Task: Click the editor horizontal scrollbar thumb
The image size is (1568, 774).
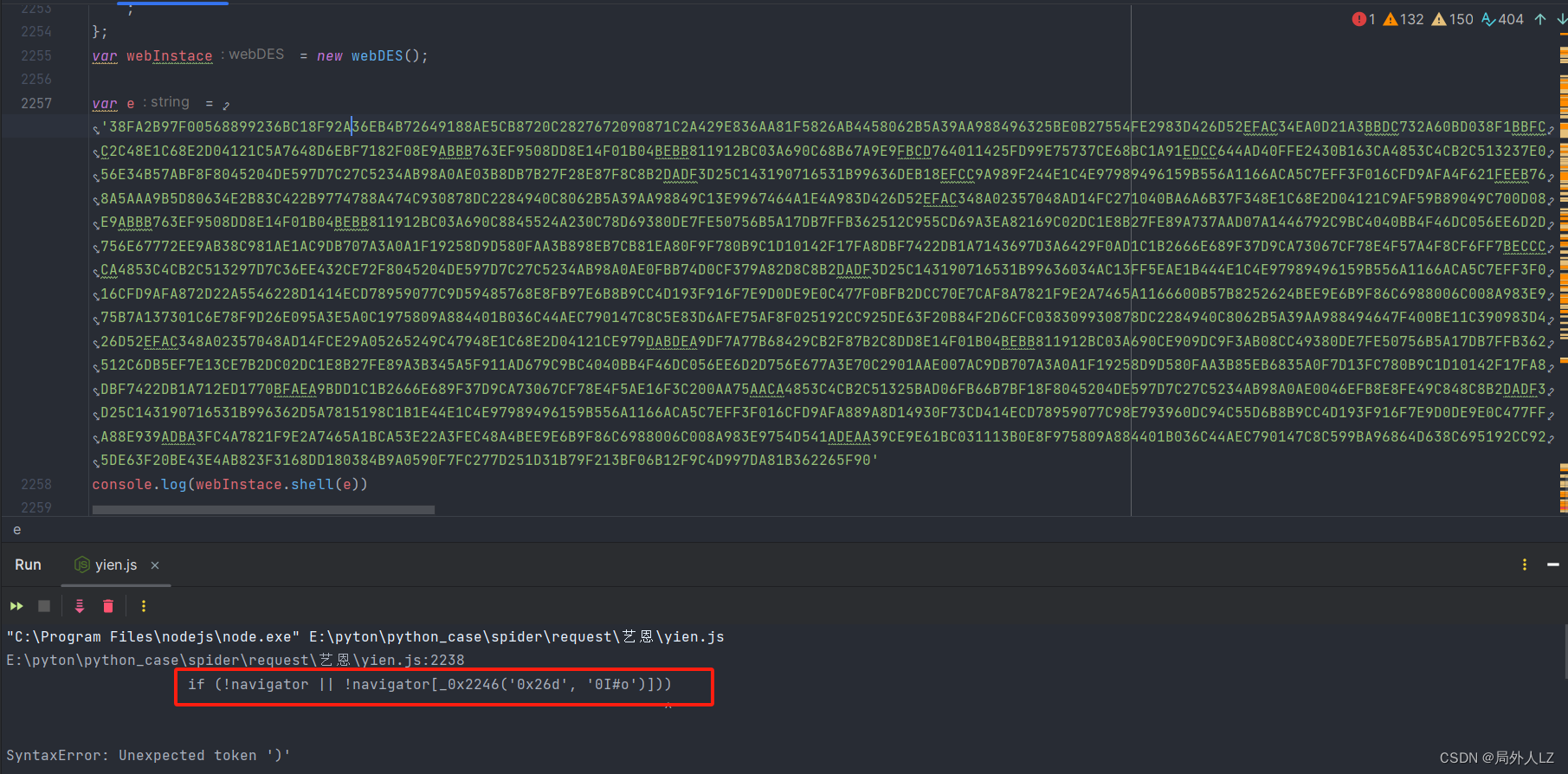Action: 263,510
